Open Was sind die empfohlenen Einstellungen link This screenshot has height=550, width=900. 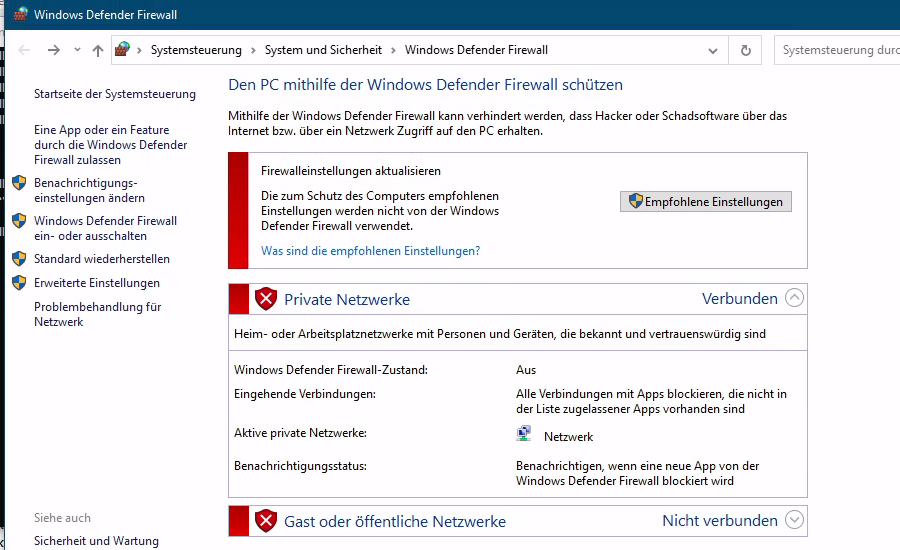coord(371,251)
